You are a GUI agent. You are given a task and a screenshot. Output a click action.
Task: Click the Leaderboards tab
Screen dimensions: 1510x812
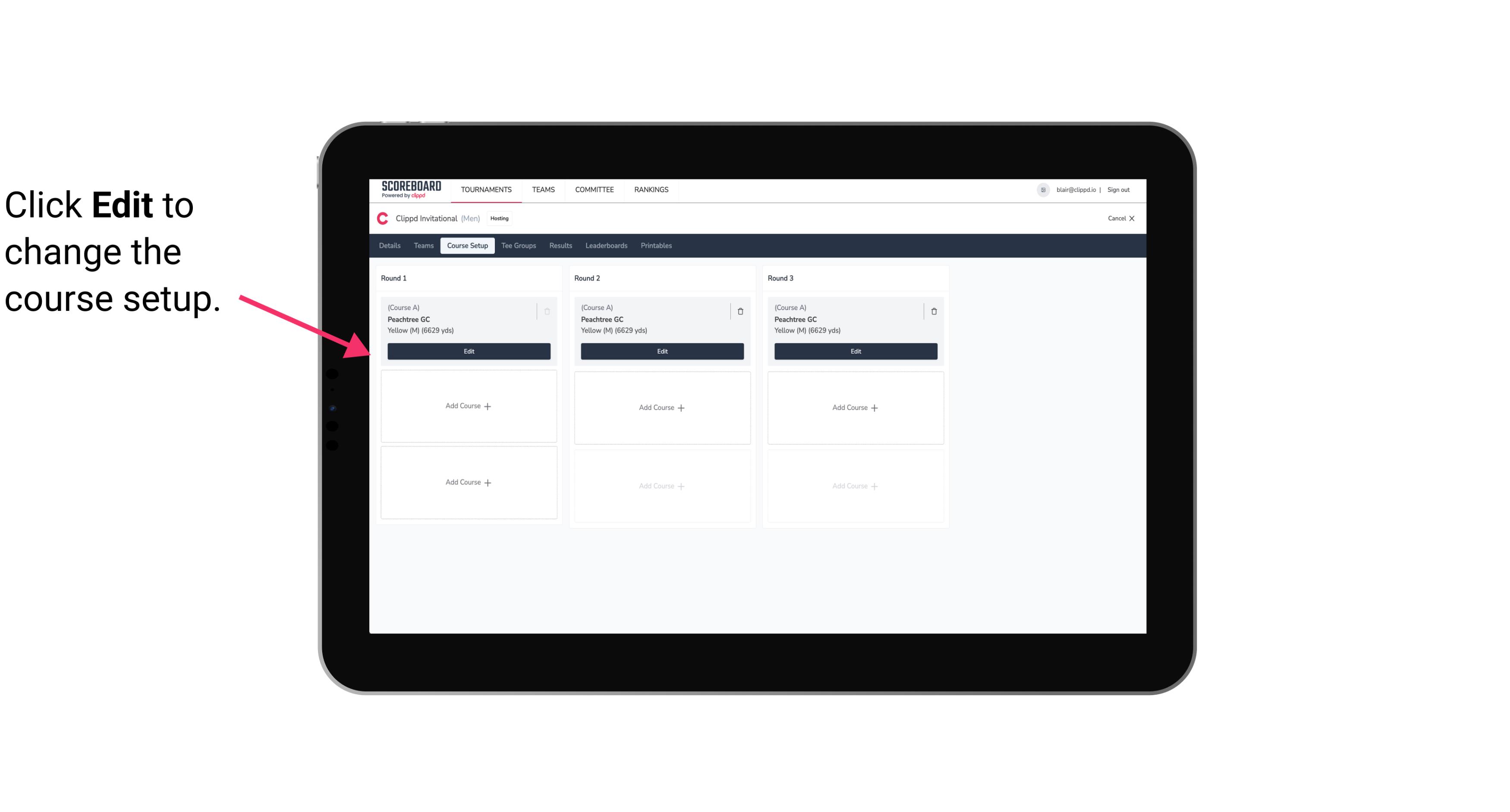point(607,245)
